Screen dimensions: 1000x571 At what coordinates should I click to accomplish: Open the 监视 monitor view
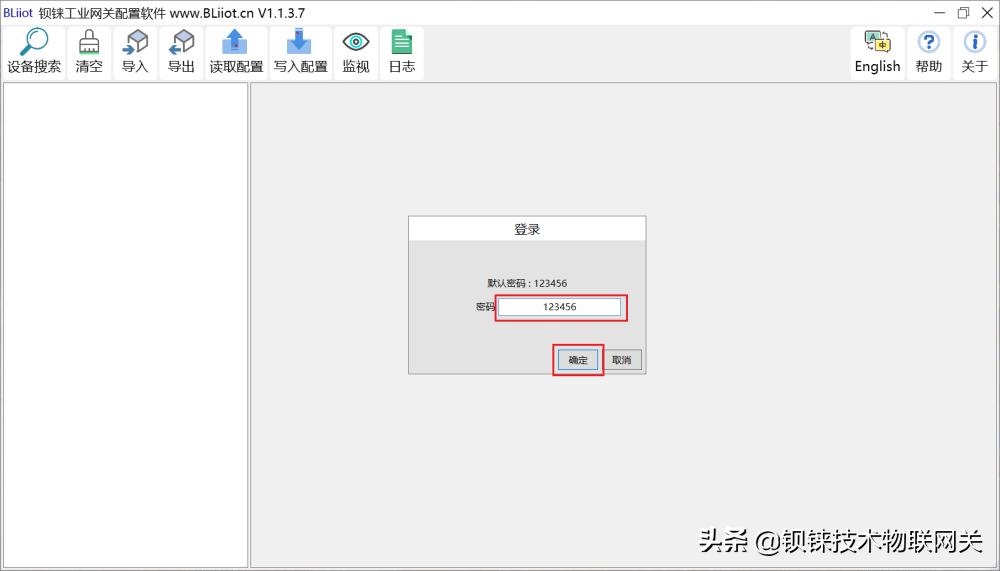click(356, 53)
